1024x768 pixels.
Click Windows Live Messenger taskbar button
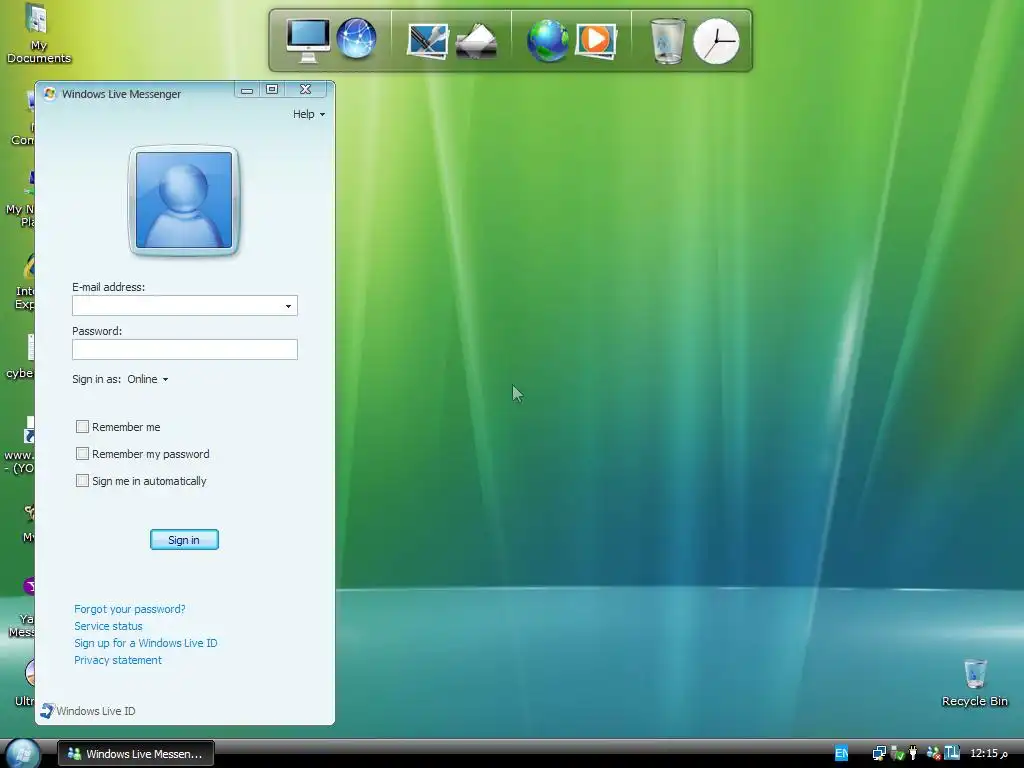(x=136, y=754)
